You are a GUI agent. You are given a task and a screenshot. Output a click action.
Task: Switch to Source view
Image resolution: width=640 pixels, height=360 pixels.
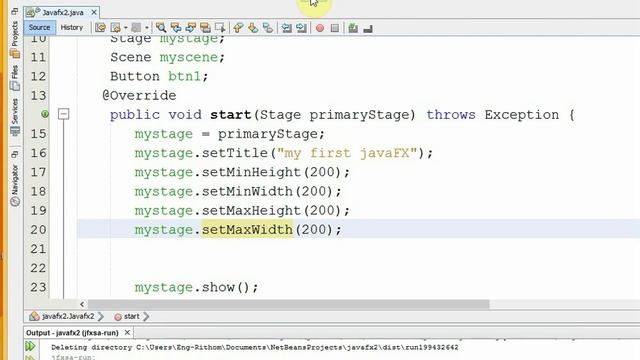click(x=39, y=27)
